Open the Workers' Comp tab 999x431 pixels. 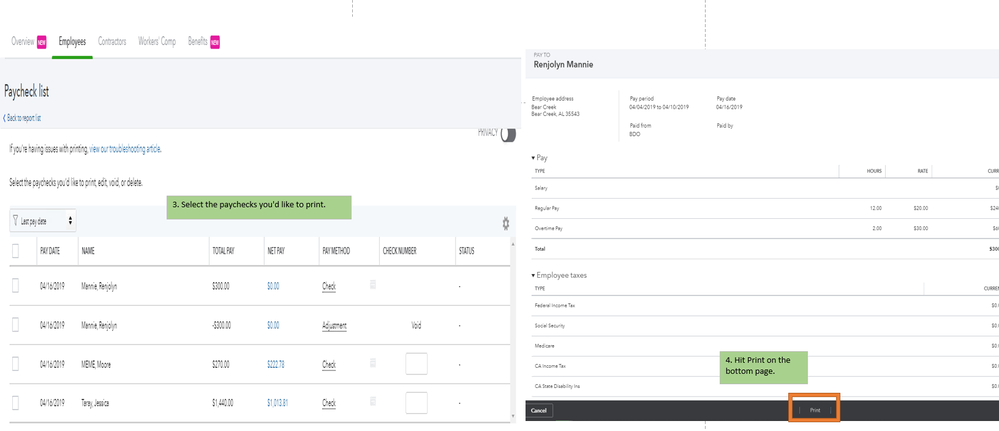point(157,42)
